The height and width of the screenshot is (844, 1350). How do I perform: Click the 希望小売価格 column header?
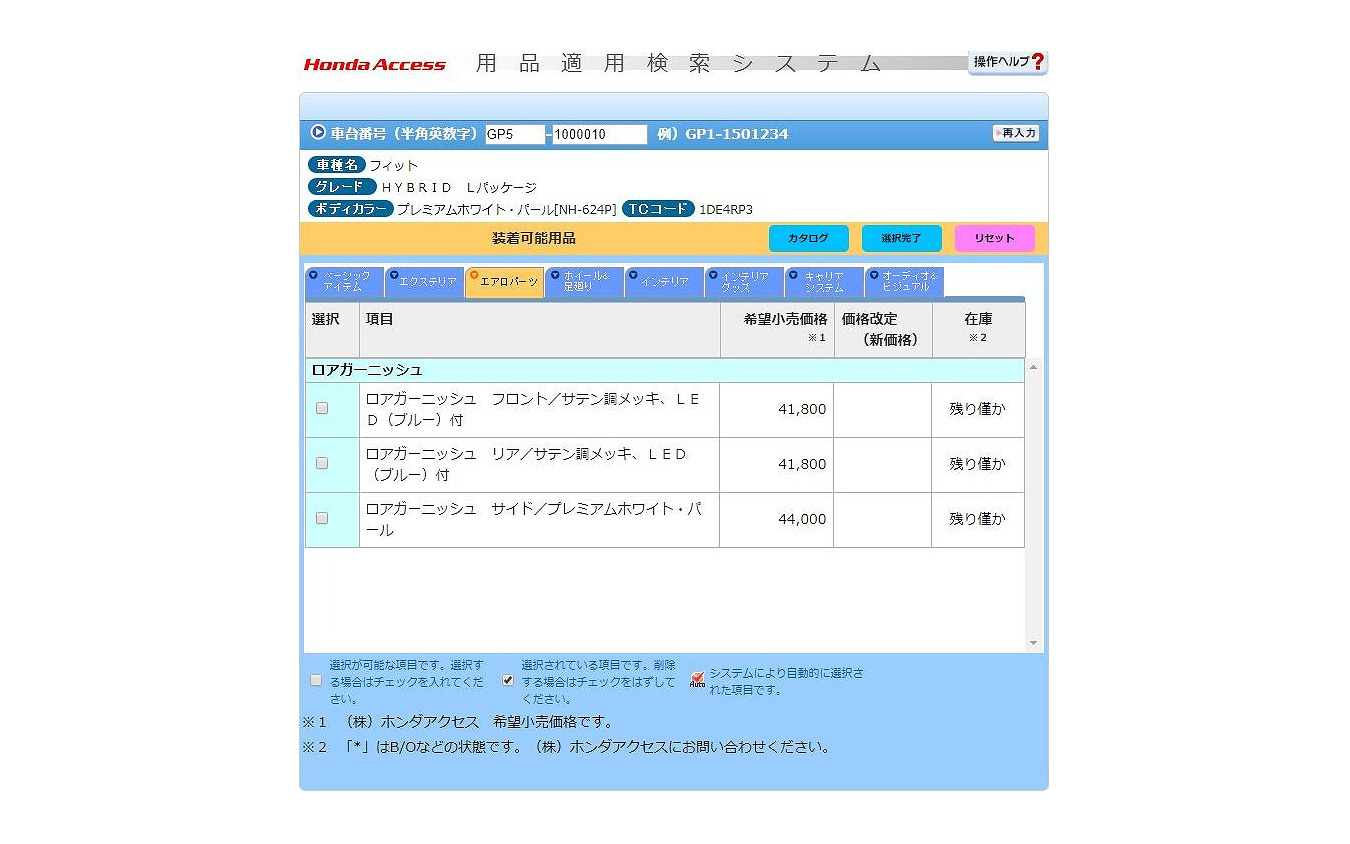click(777, 329)
